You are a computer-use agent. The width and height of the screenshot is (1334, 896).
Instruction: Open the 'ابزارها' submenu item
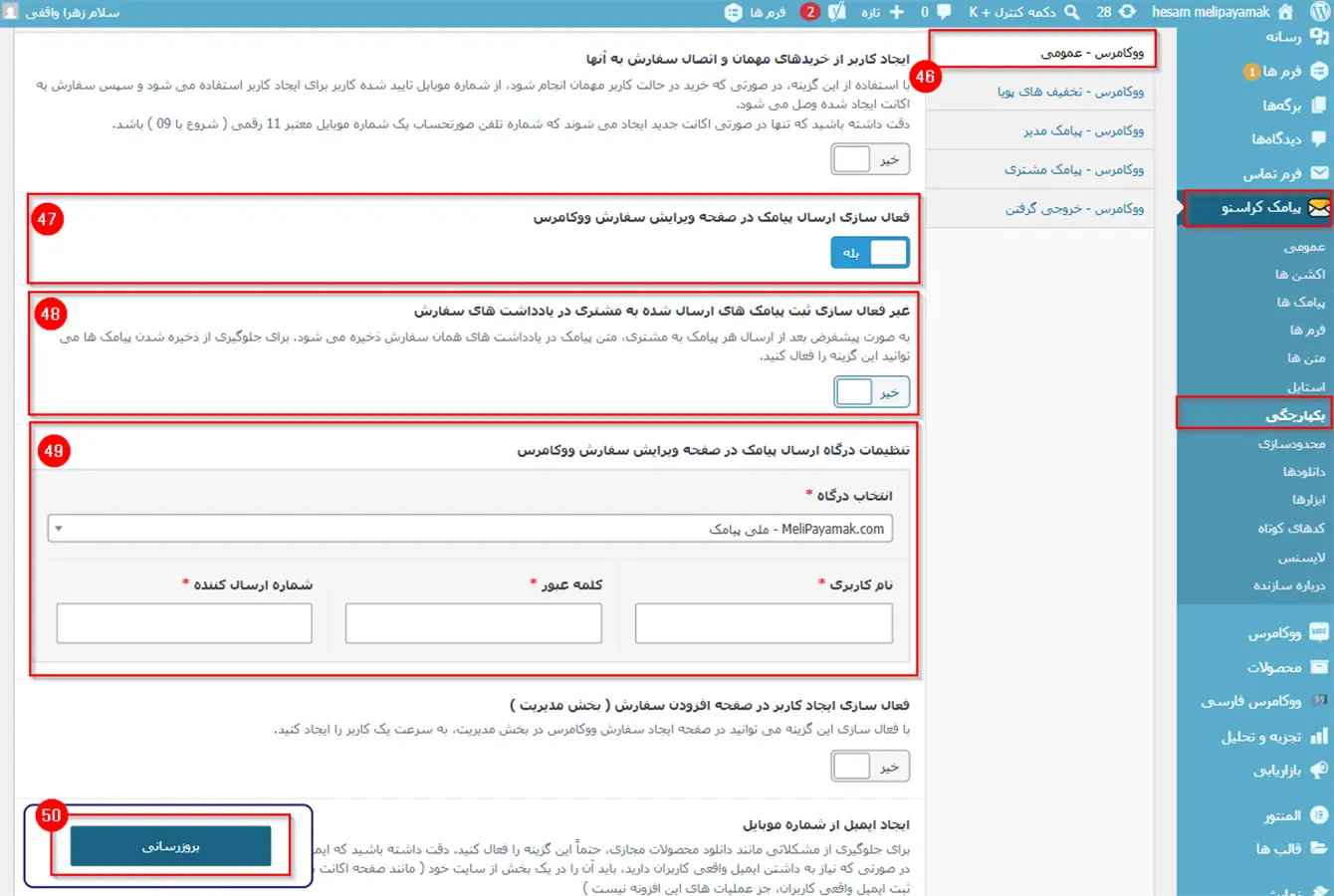(x=1308, y=499)
